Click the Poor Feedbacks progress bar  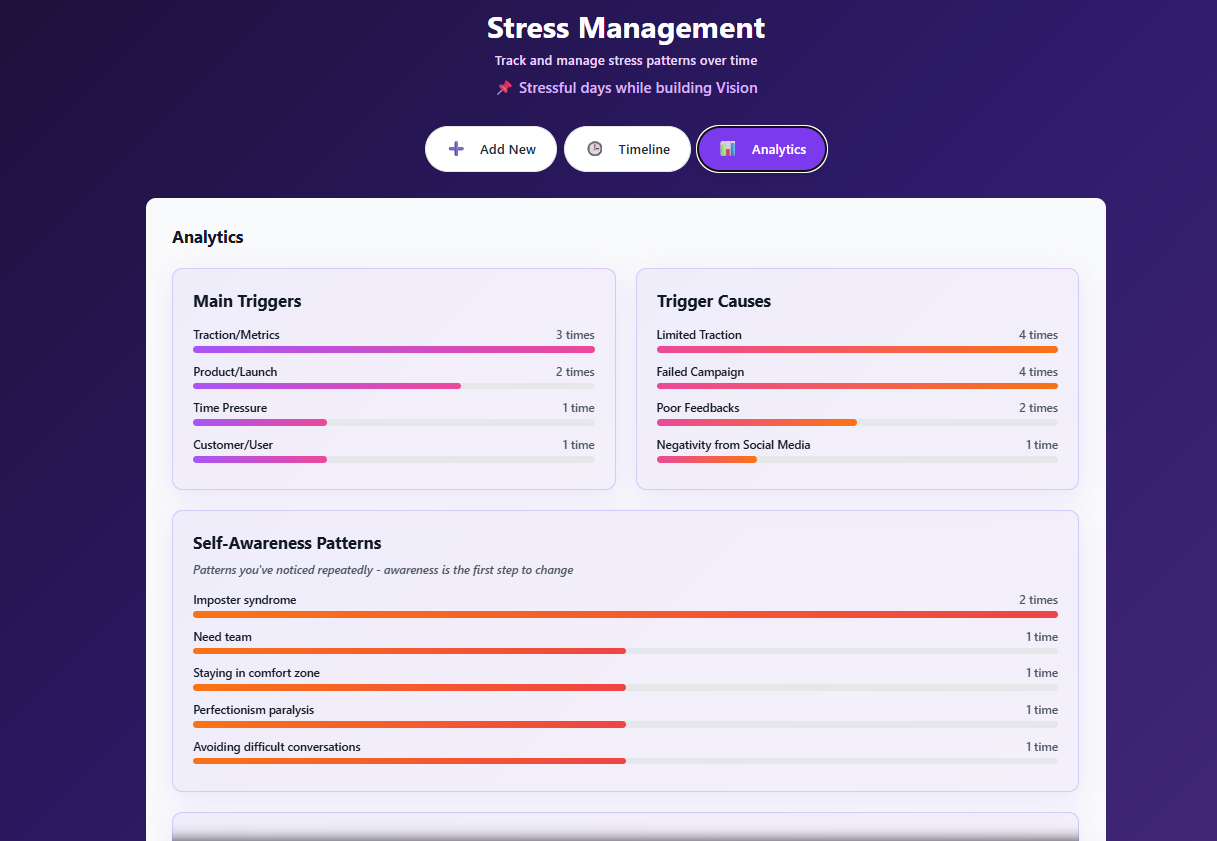tap(857, 423)
